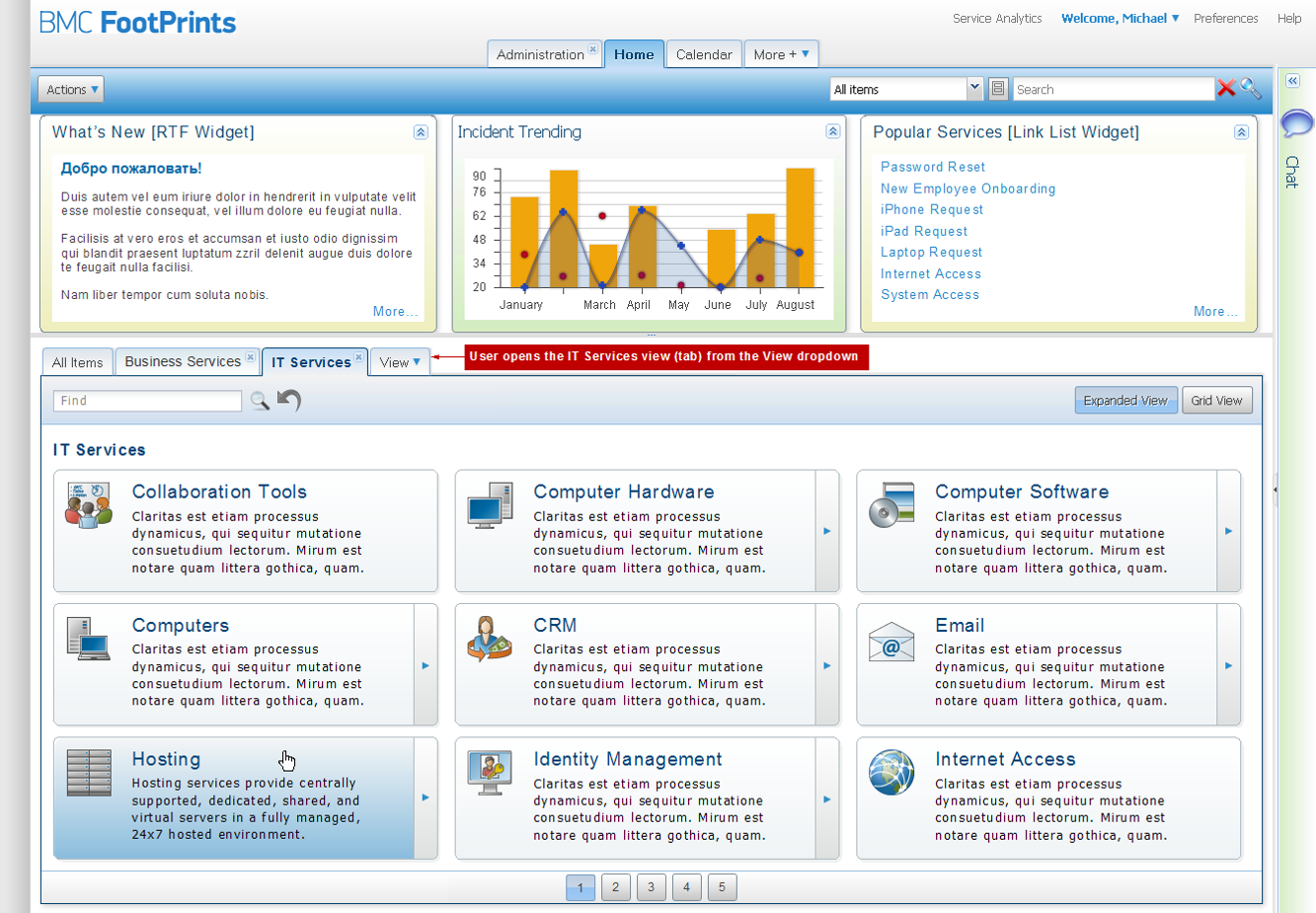Open the Chat speech bubble icon

[x=1295, y=123]
